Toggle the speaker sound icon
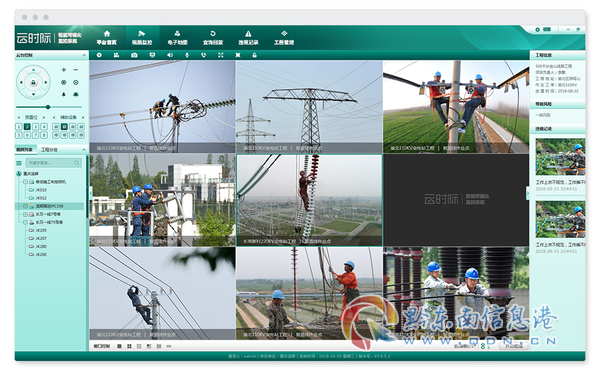Screen dimensions: 600x373 coord(170,55)
